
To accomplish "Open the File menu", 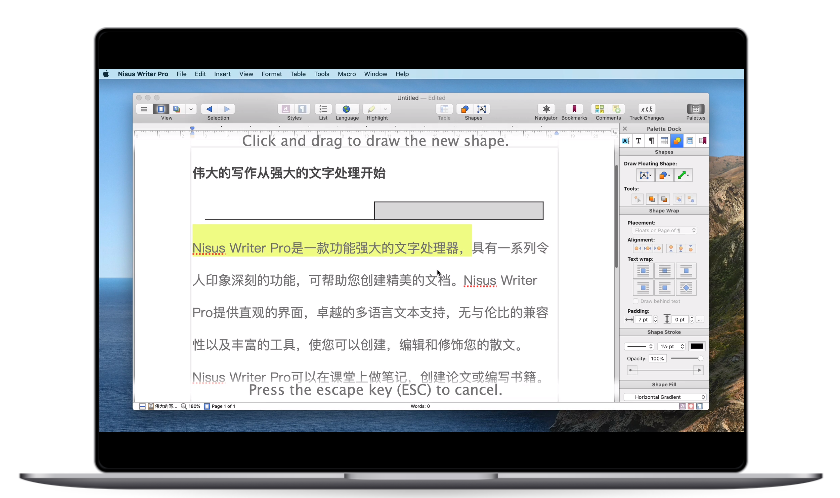I will tap(182, 74).
